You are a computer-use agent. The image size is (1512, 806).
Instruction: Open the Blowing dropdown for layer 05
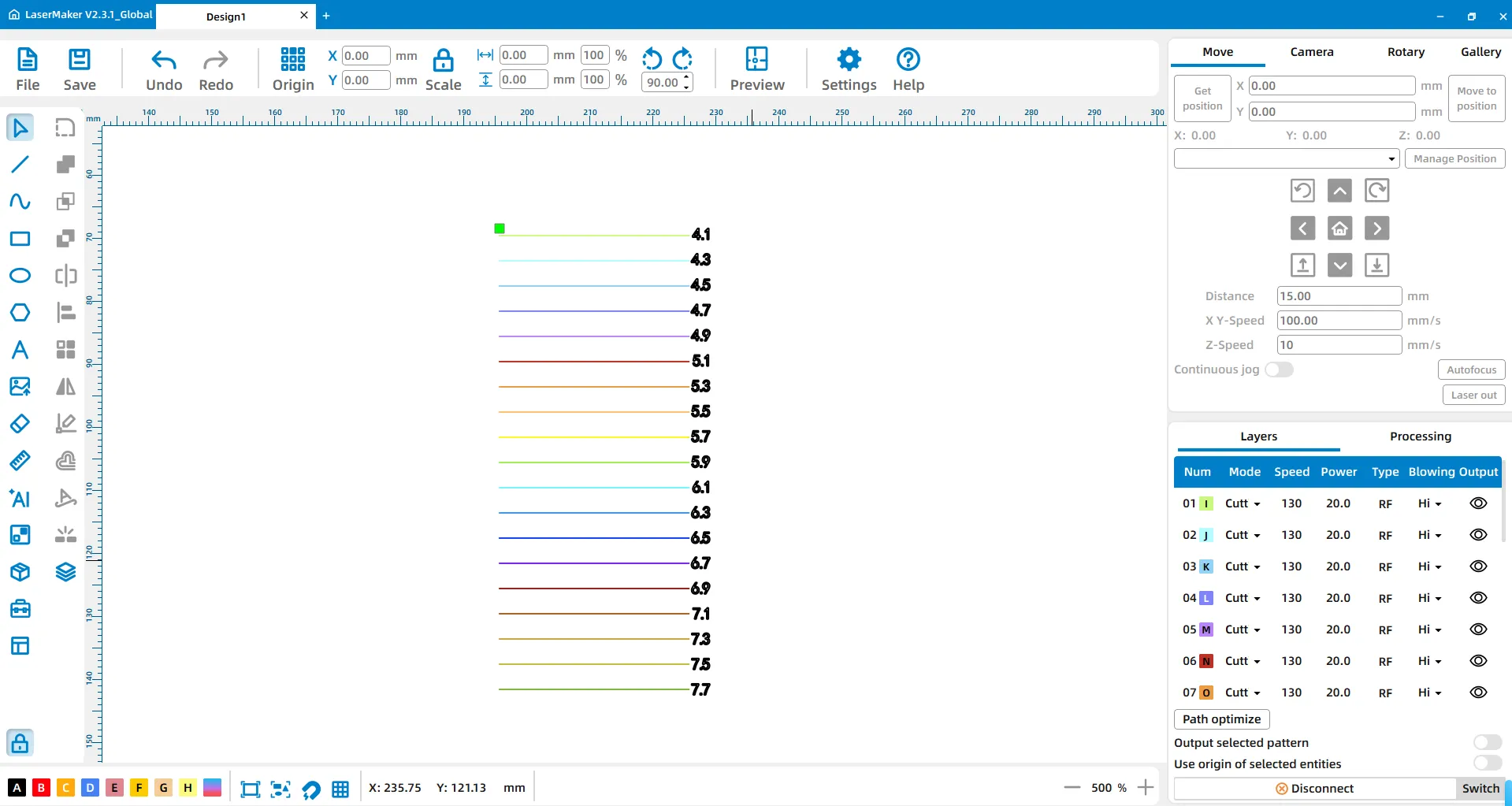pos(1429,630)
